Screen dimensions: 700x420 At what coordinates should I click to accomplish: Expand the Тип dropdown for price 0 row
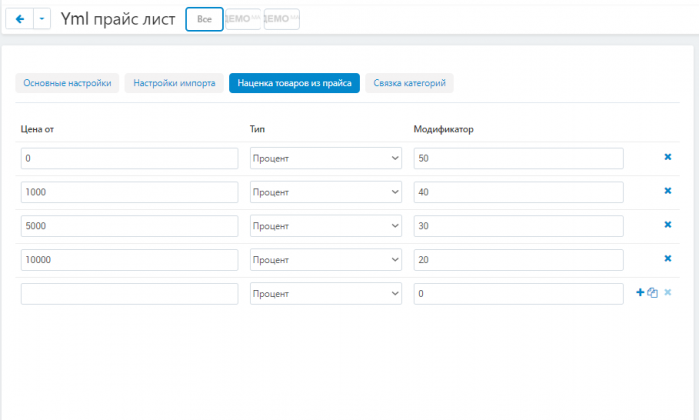[x=326, y=158]
